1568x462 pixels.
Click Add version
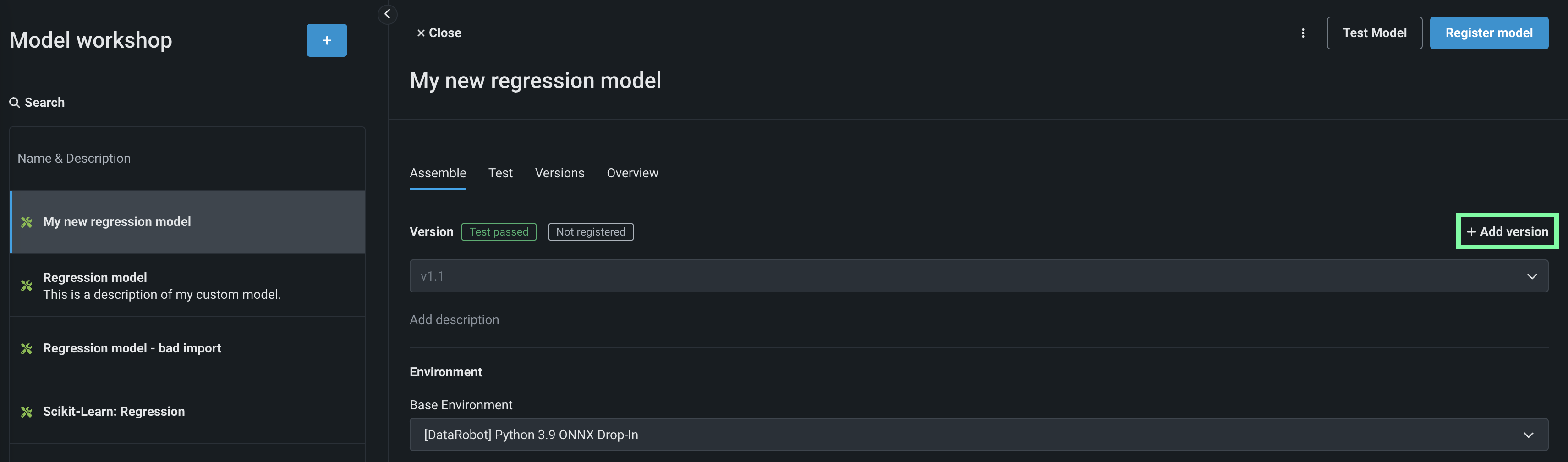[1507, 231]
